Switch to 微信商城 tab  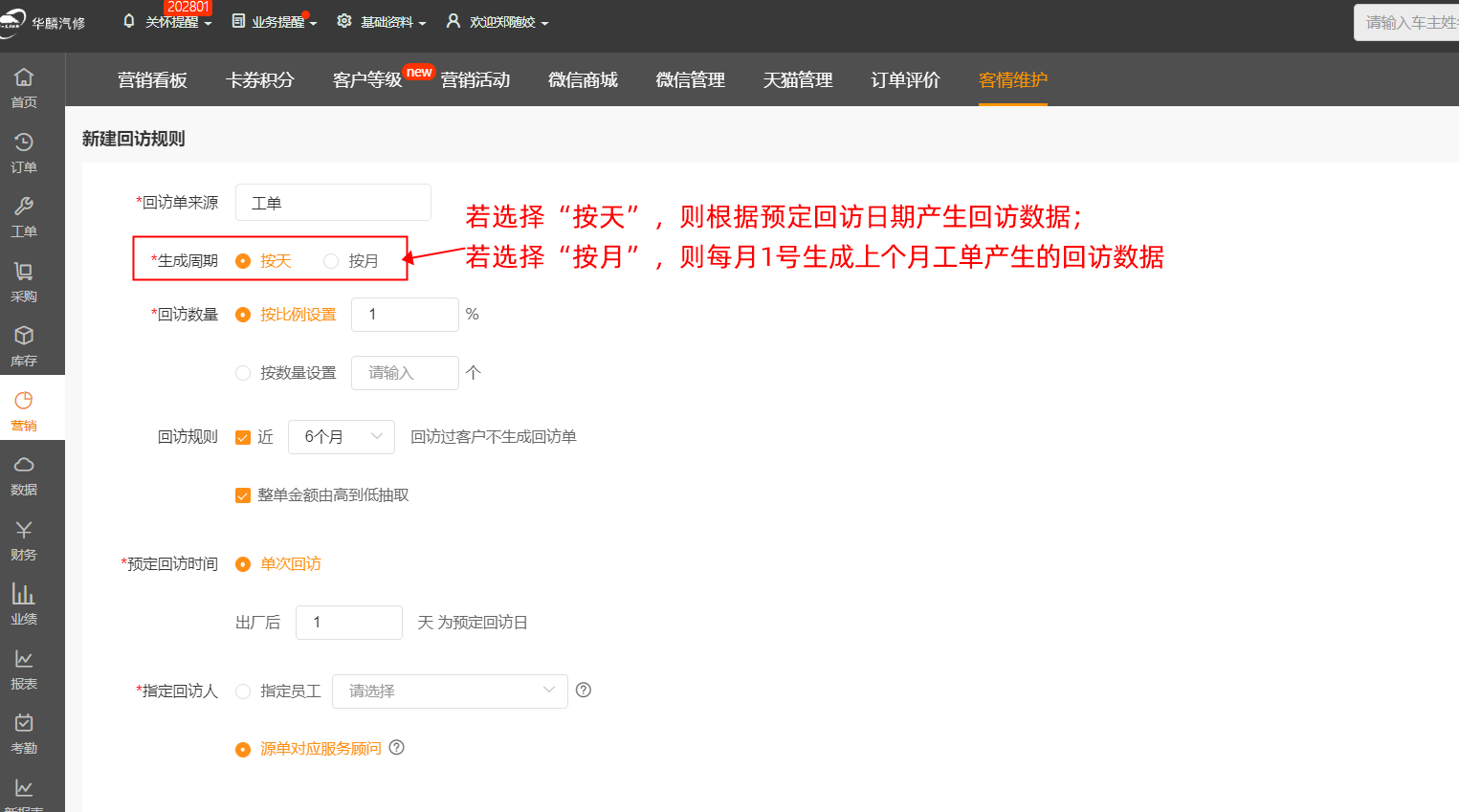583,79
